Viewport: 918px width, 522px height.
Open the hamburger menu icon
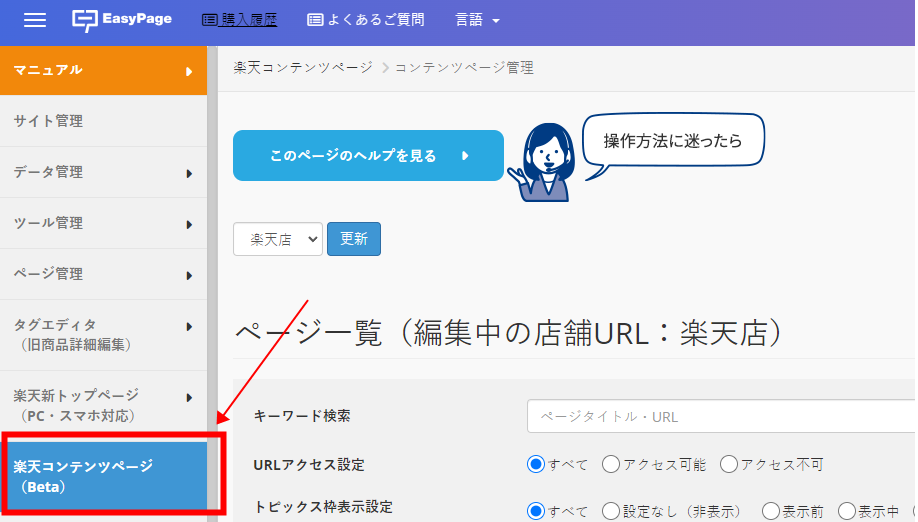pos(35,20)
